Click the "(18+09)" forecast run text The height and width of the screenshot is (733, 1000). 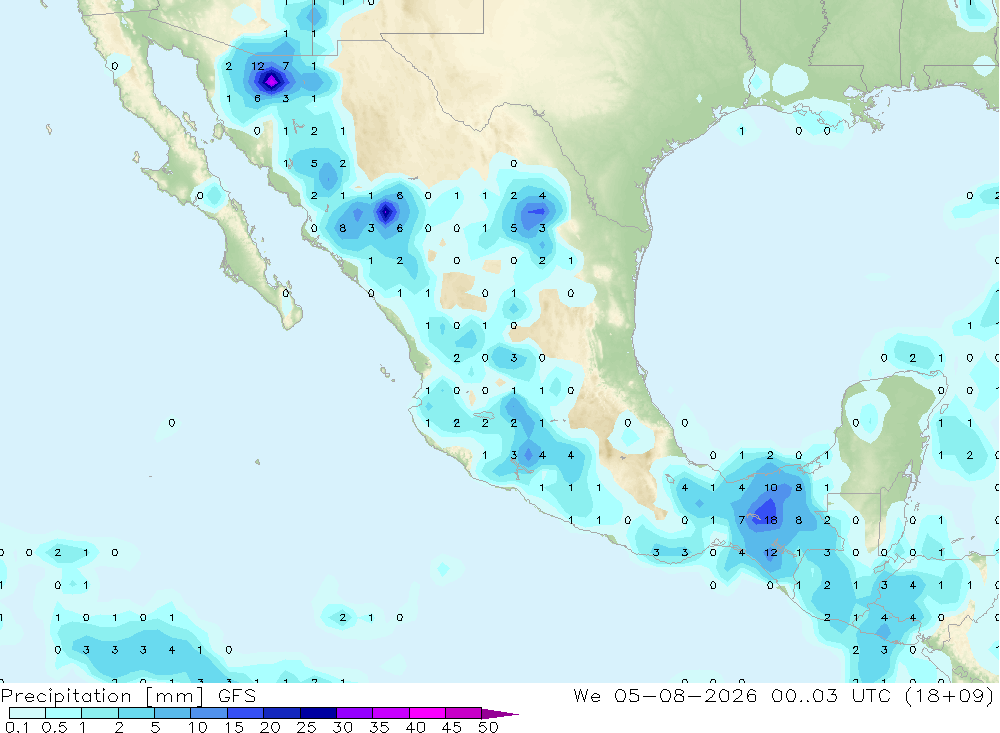(x=950, y=695)
